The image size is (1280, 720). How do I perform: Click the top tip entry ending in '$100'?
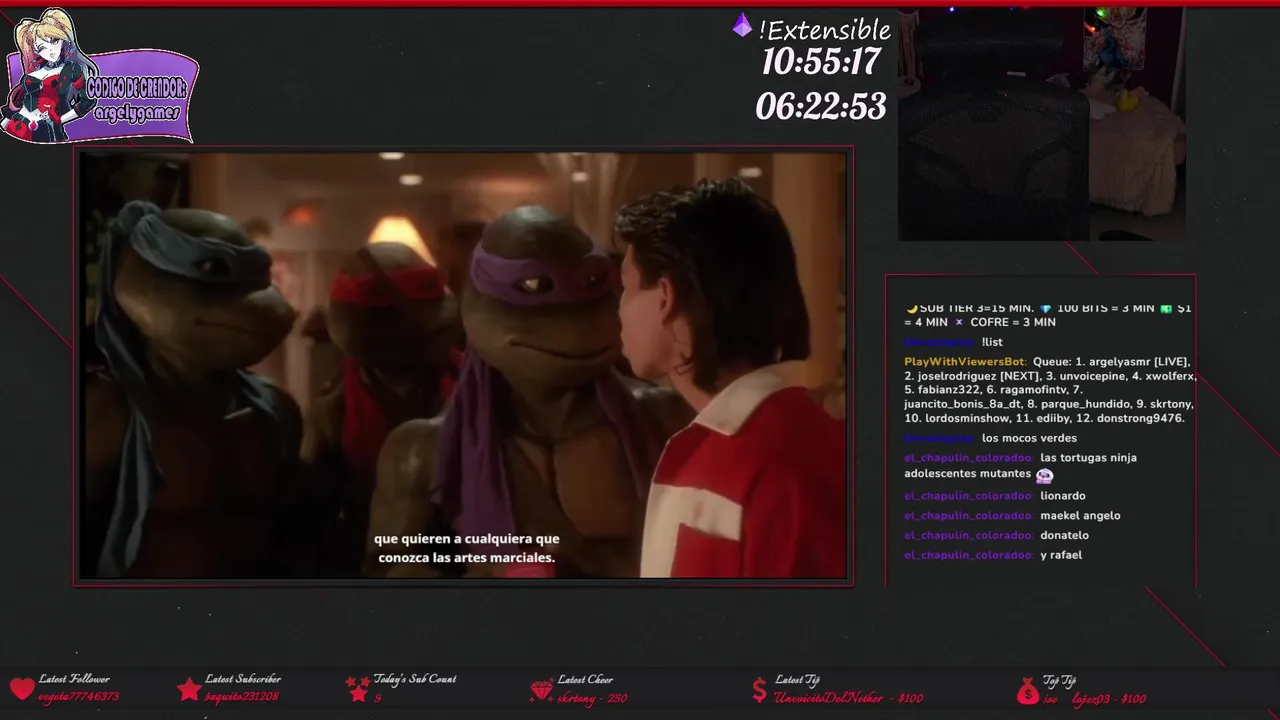(x=1094, y=699)
